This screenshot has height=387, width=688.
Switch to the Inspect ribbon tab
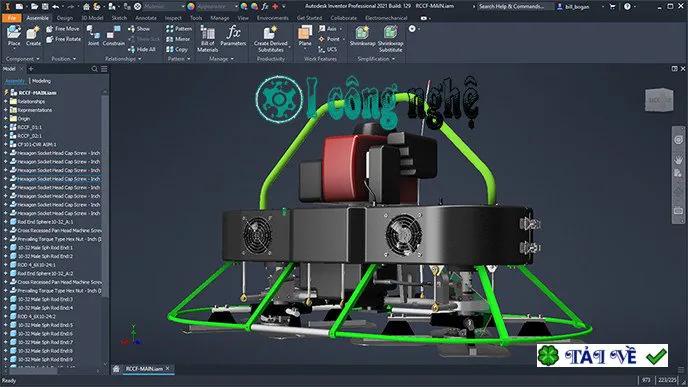click(x=173, y=18)
